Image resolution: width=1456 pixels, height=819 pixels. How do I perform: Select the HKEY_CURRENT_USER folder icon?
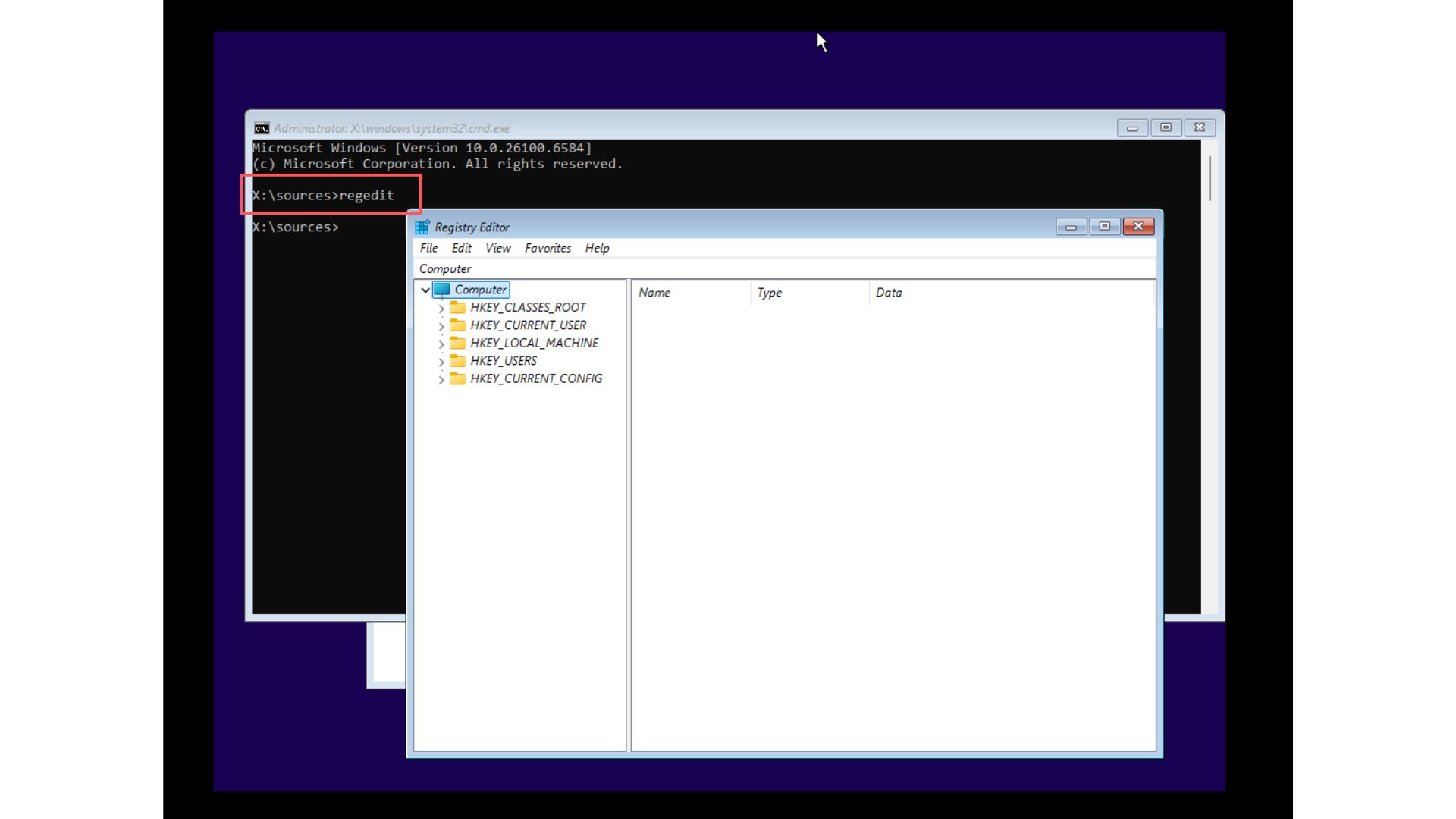[458, 325]
